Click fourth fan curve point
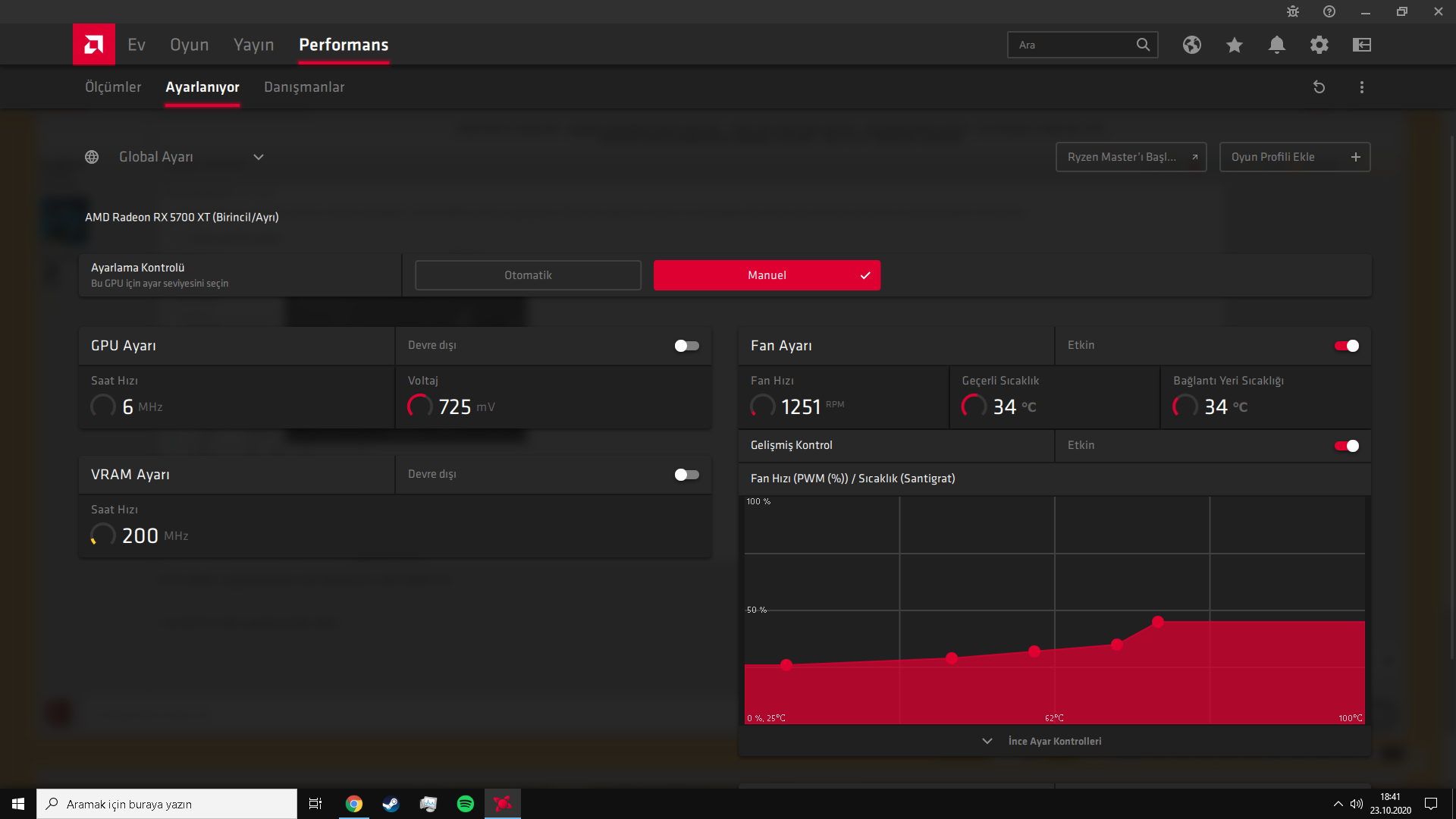 click(x=1117, y=645)
